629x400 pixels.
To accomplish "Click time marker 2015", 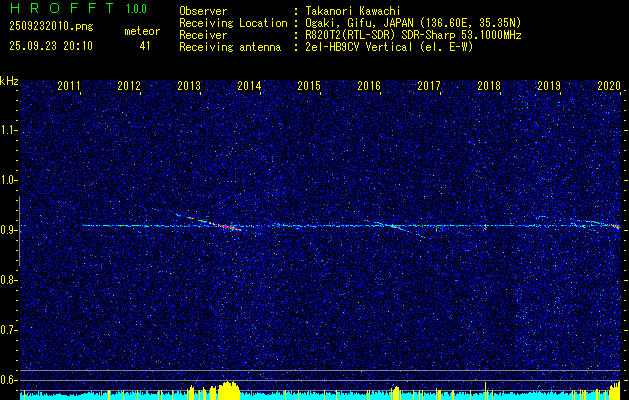I will pos(309,85).
